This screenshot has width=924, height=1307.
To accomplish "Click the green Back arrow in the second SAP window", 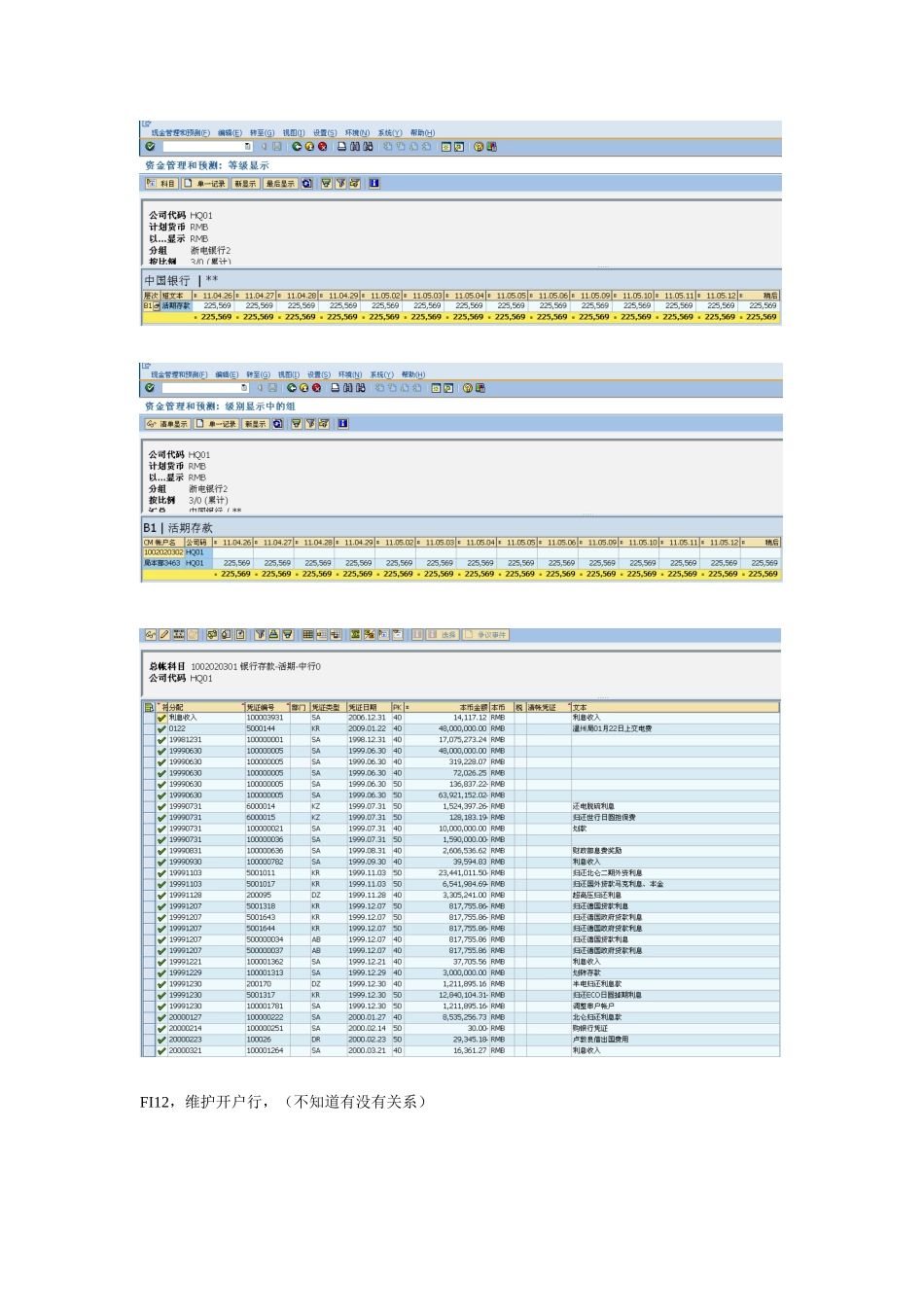I will pos(293,388).
